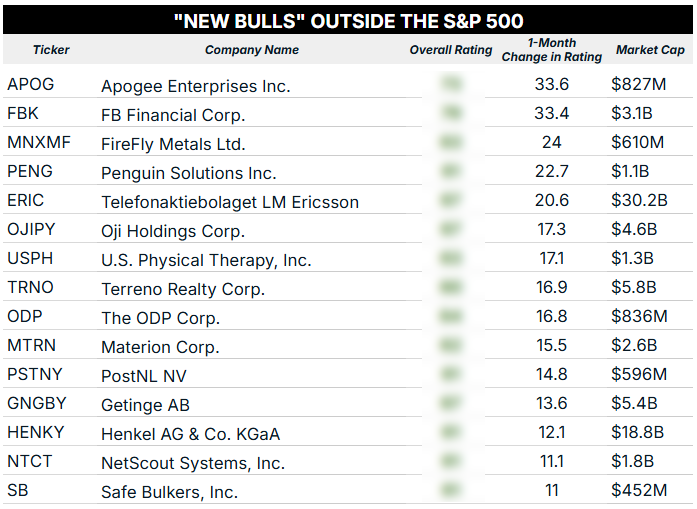
Task: Click the Company Name column header
Action: click(x=252, y=50)
